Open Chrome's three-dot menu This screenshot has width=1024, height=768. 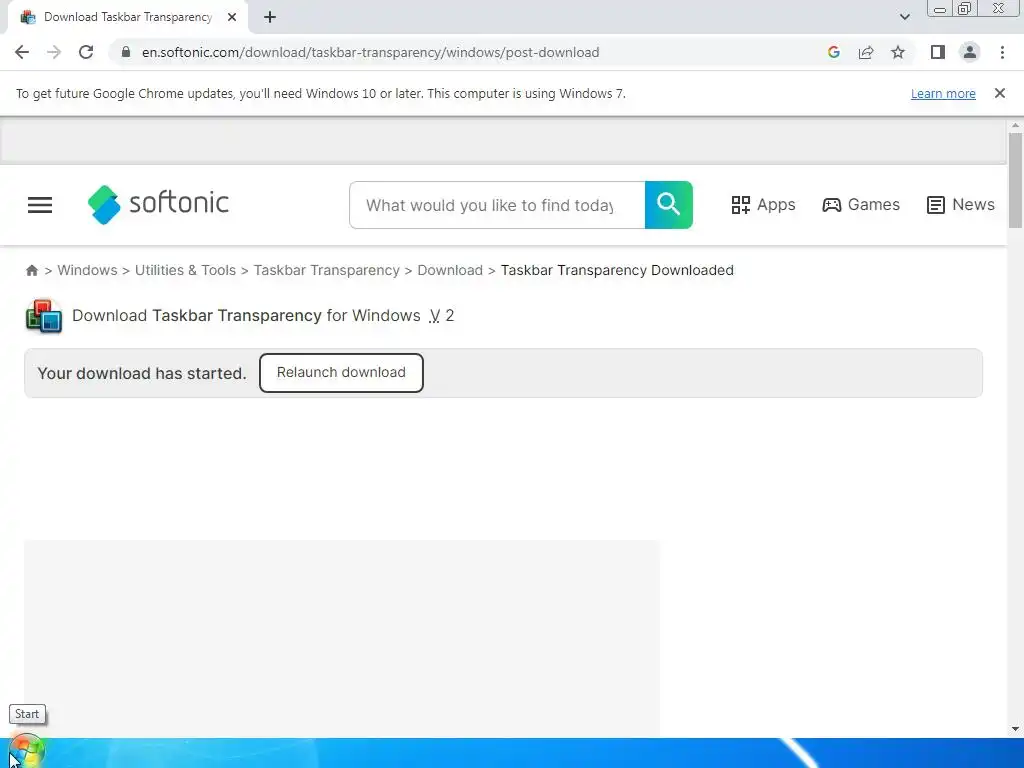pyautogui.click(x=1002, y=52)
